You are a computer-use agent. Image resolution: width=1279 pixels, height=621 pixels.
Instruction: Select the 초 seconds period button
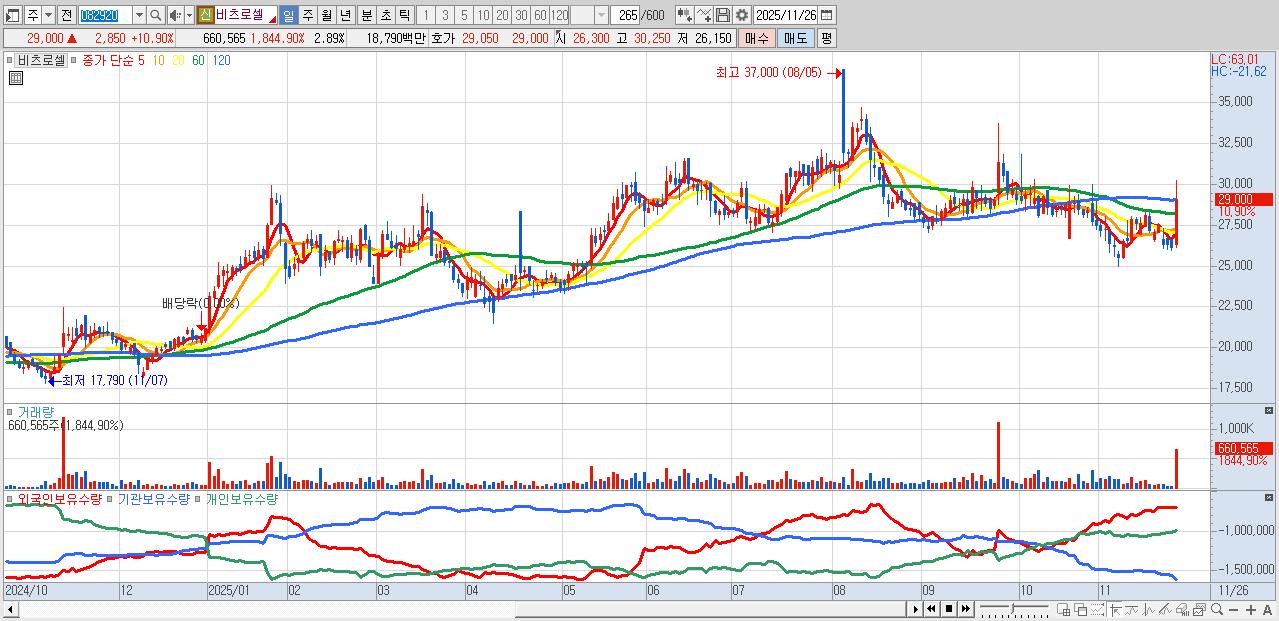(385, 15)
